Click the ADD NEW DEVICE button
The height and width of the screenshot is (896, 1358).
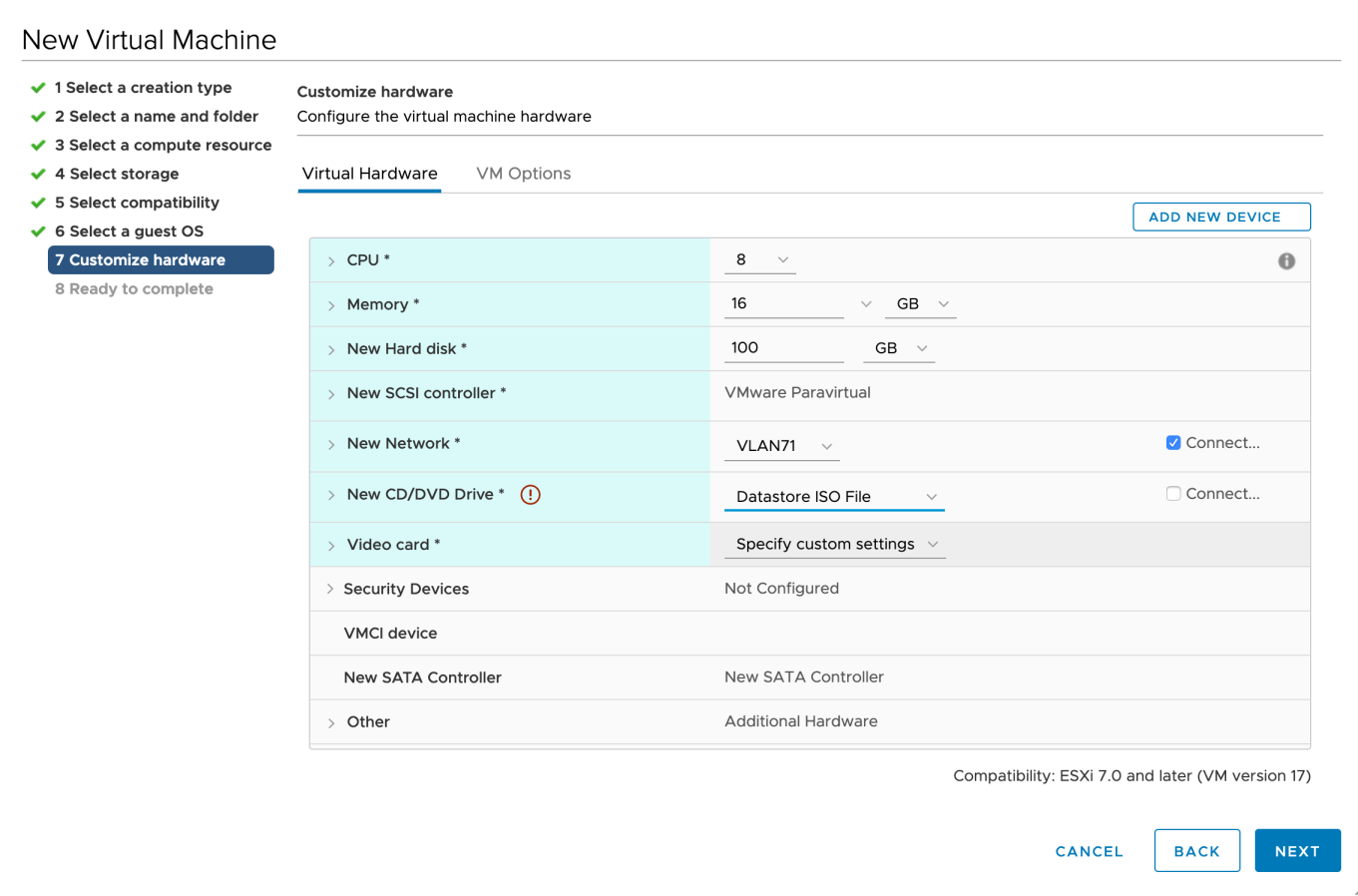point(1221,217)
